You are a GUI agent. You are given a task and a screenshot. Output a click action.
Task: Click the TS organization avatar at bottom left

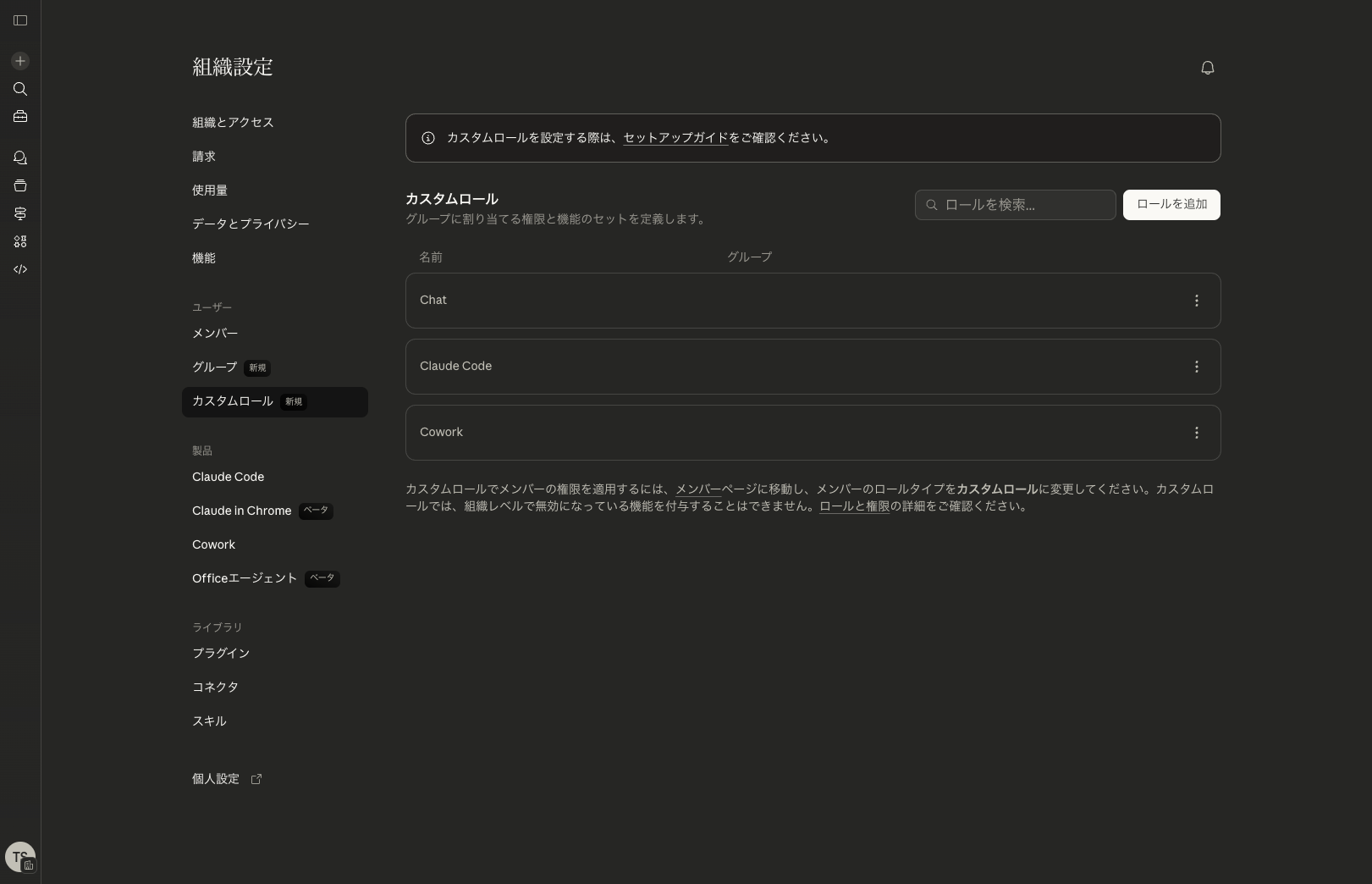tap(20, 856)
